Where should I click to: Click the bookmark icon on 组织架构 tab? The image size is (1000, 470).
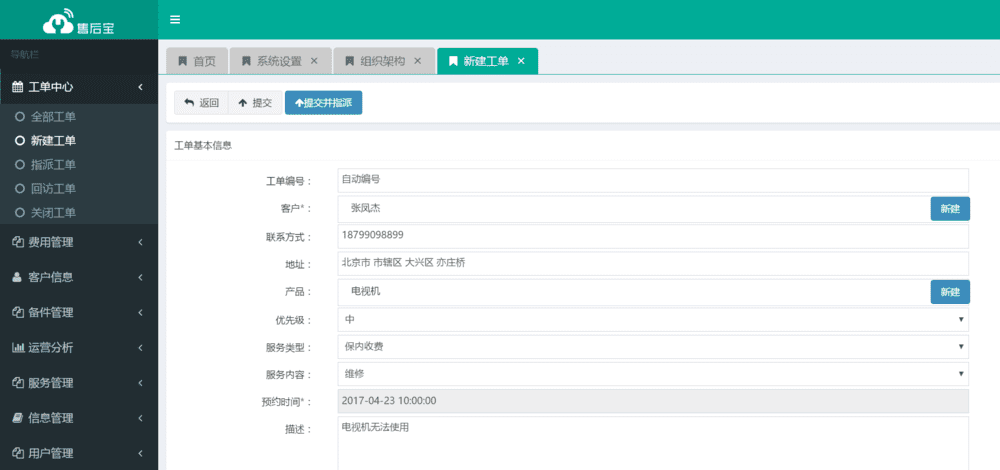(x=349, y=61)
